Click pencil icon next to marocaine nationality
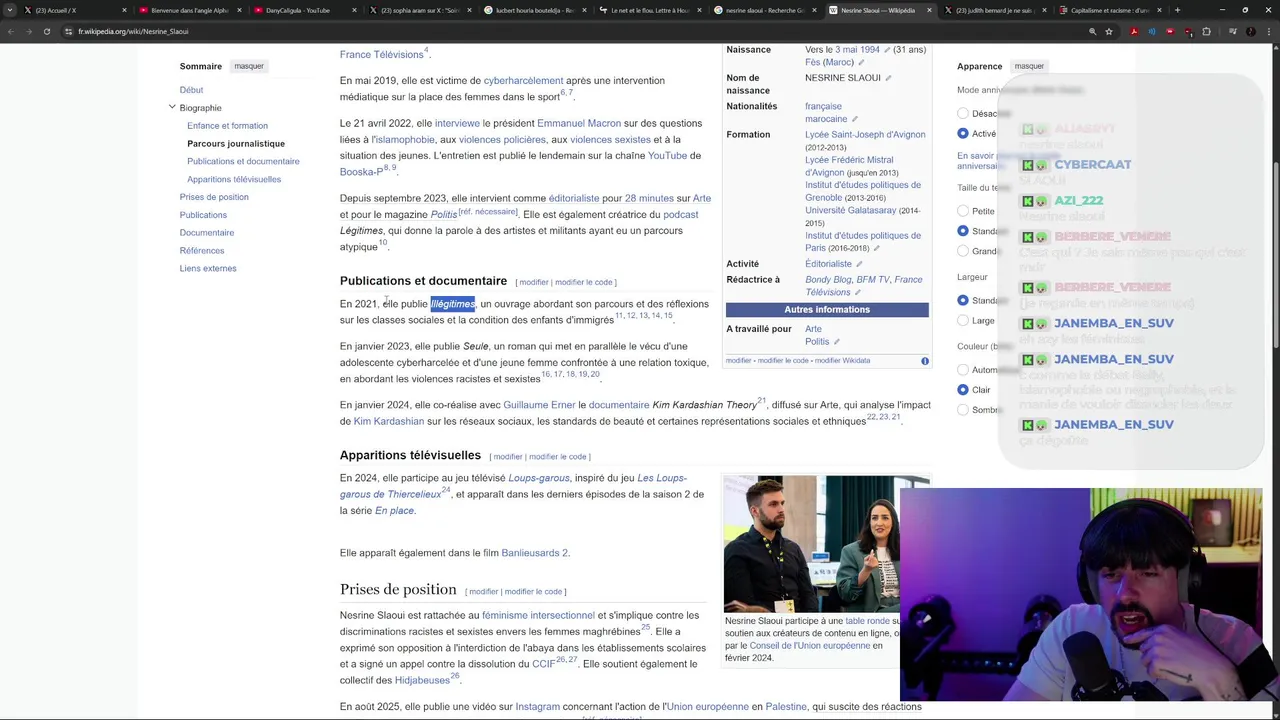The width and height of the screenshot is (1280, 720). (x=855, y=119)
